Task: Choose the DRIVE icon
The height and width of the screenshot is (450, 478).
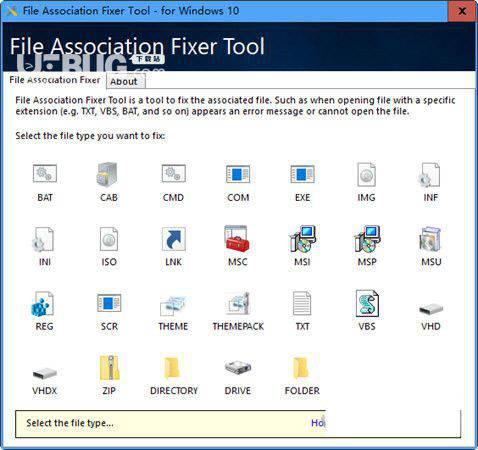Action: click(x=238, y=367)
